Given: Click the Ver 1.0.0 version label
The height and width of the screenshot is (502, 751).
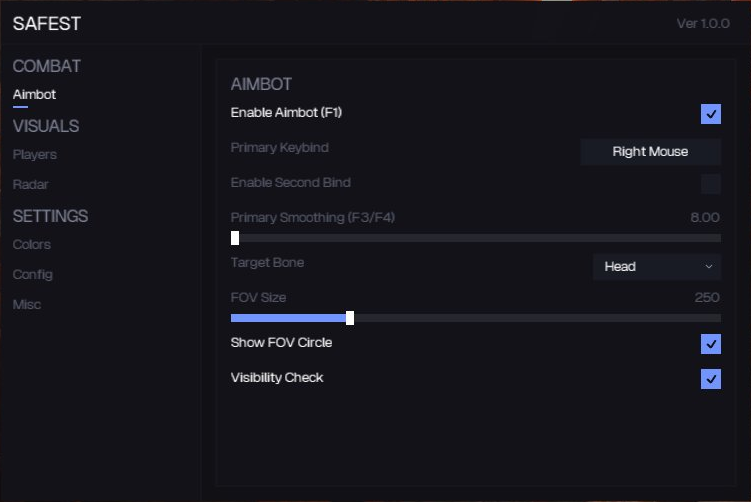Looking at the screenshot, I should tap(703, 24).
